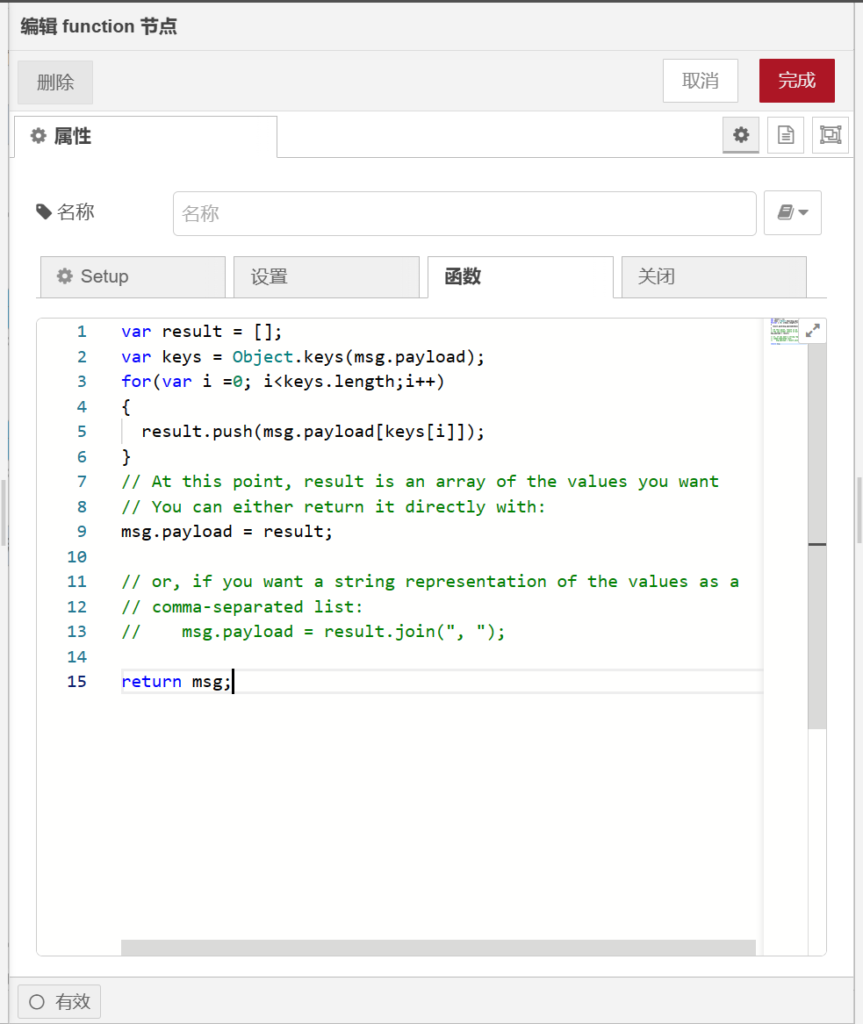Open the node appearance settings icon
This screenshot has height=1024, width=863.
[830, 135]
